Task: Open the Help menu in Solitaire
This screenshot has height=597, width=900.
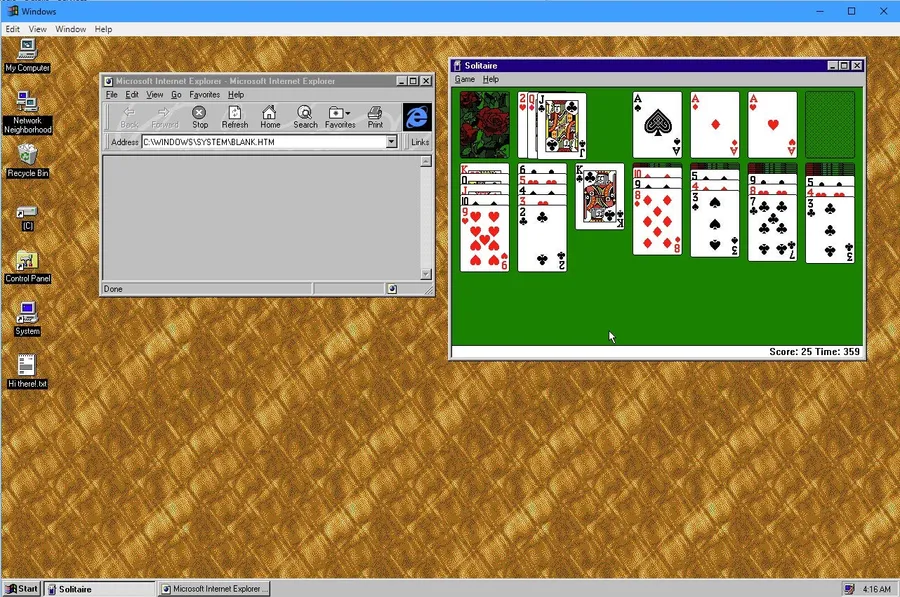Action: [x=491, y=79]
